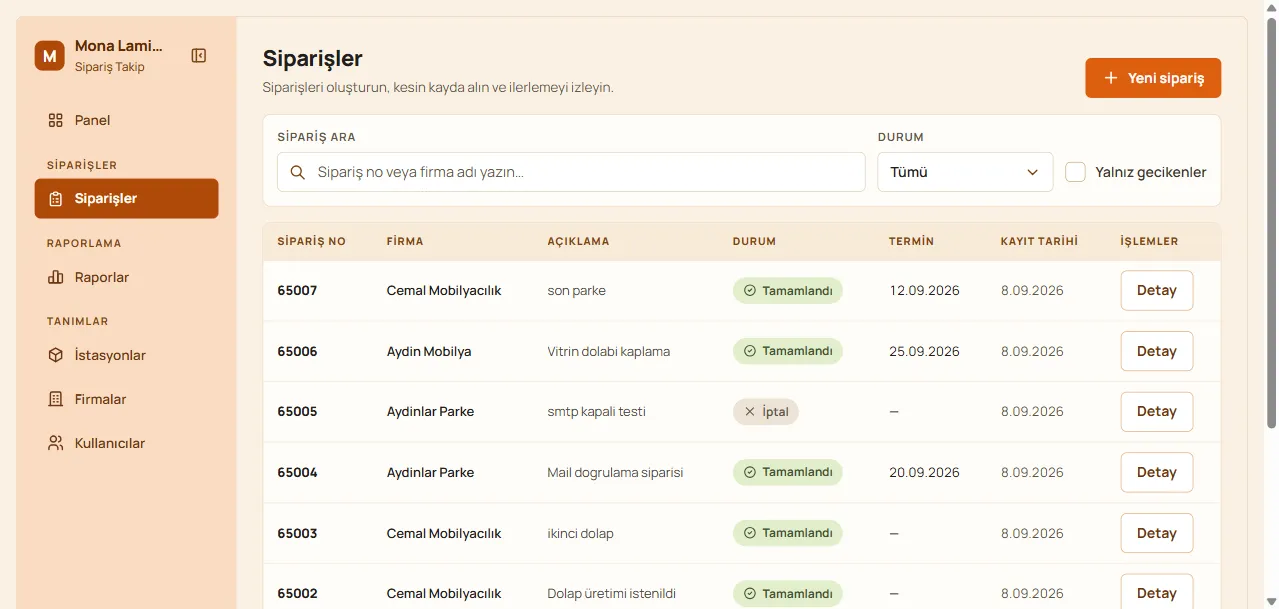Click the Termin column header
The width and height of the screenshot is (1279, 609).
pyautogui.click(x=911, y=241)
